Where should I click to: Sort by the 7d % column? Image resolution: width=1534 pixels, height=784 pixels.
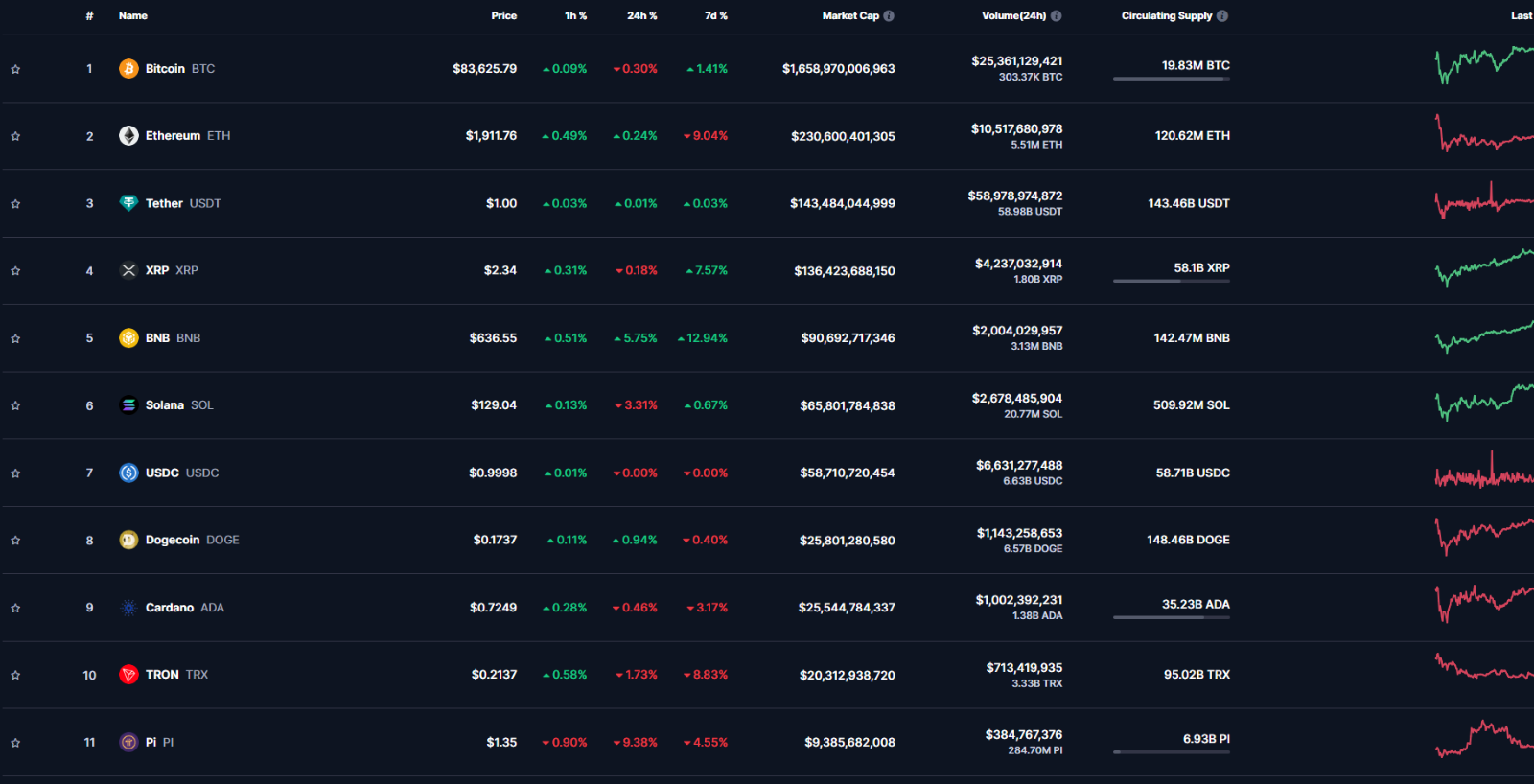pyautogui.click(x=716, y=16)
